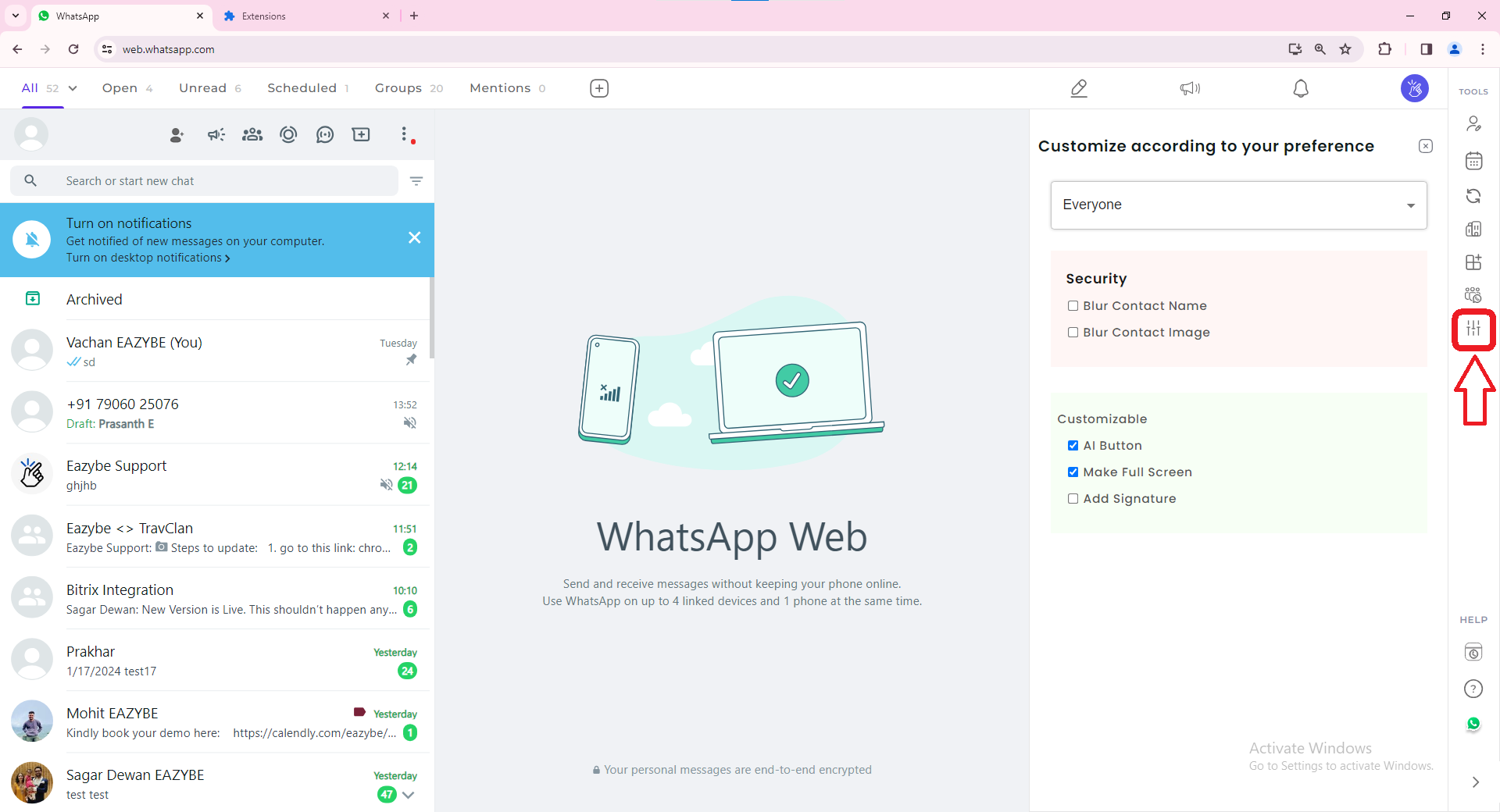Expand the right sidebar collapse chevron
Screen dimensions: 1500x812
(x=1475, y=782)
